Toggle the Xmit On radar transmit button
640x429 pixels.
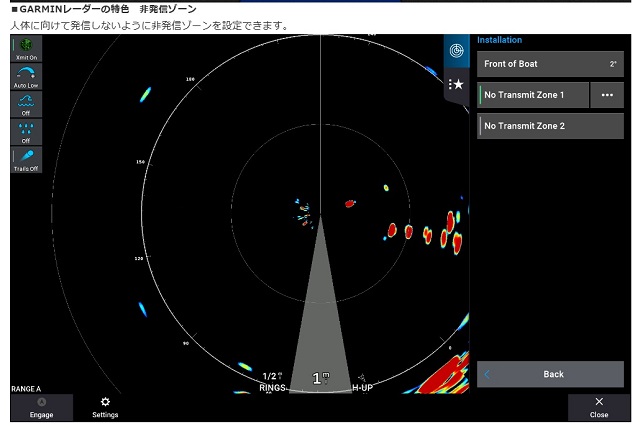point(26,49)
